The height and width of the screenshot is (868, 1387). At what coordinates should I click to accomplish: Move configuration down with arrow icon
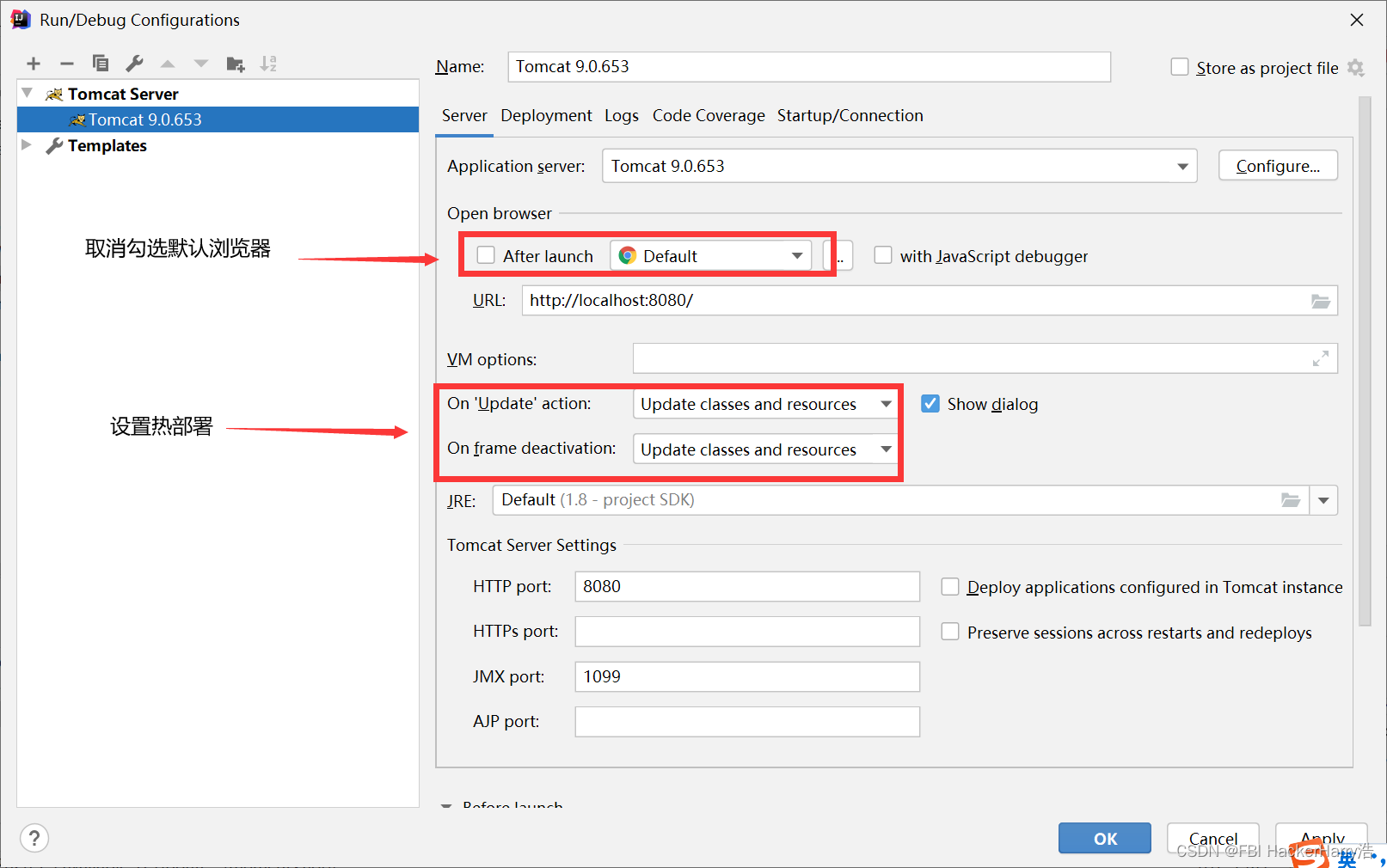point(201,64)
